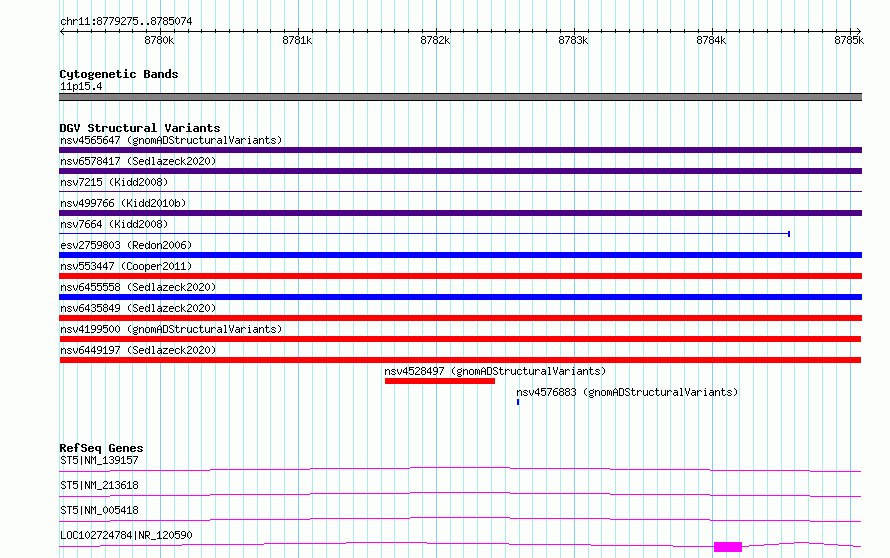
Task: Click the red nsv553447 variant bar
Action: [460, 276]
